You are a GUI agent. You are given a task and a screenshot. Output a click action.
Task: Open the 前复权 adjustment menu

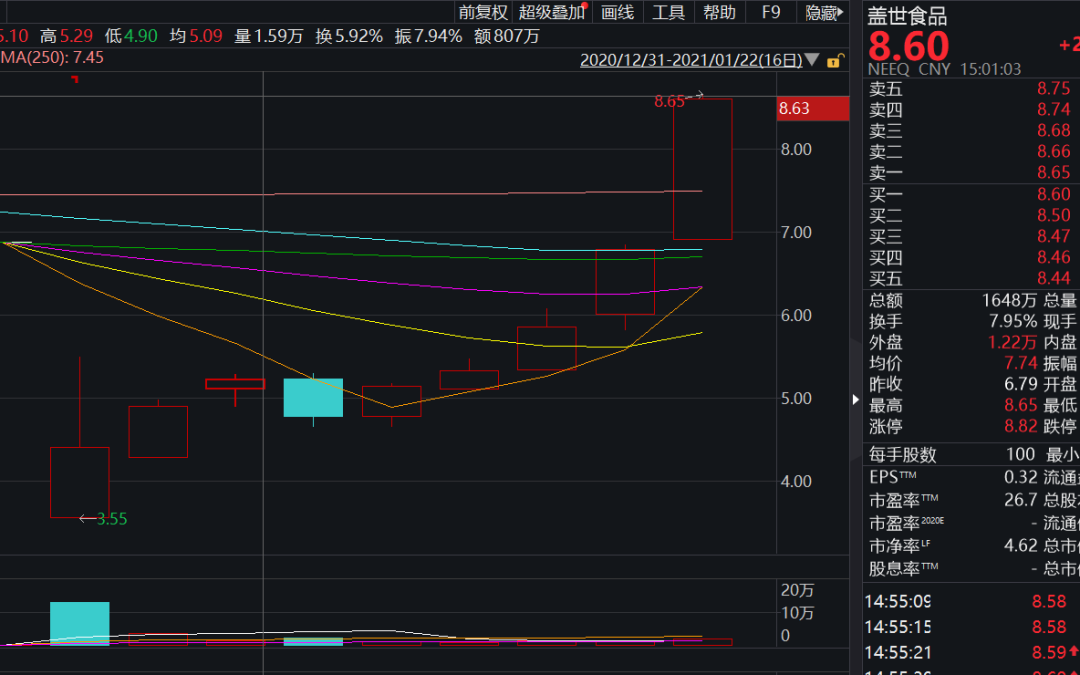pyautogui.click(x=483, y=12)
